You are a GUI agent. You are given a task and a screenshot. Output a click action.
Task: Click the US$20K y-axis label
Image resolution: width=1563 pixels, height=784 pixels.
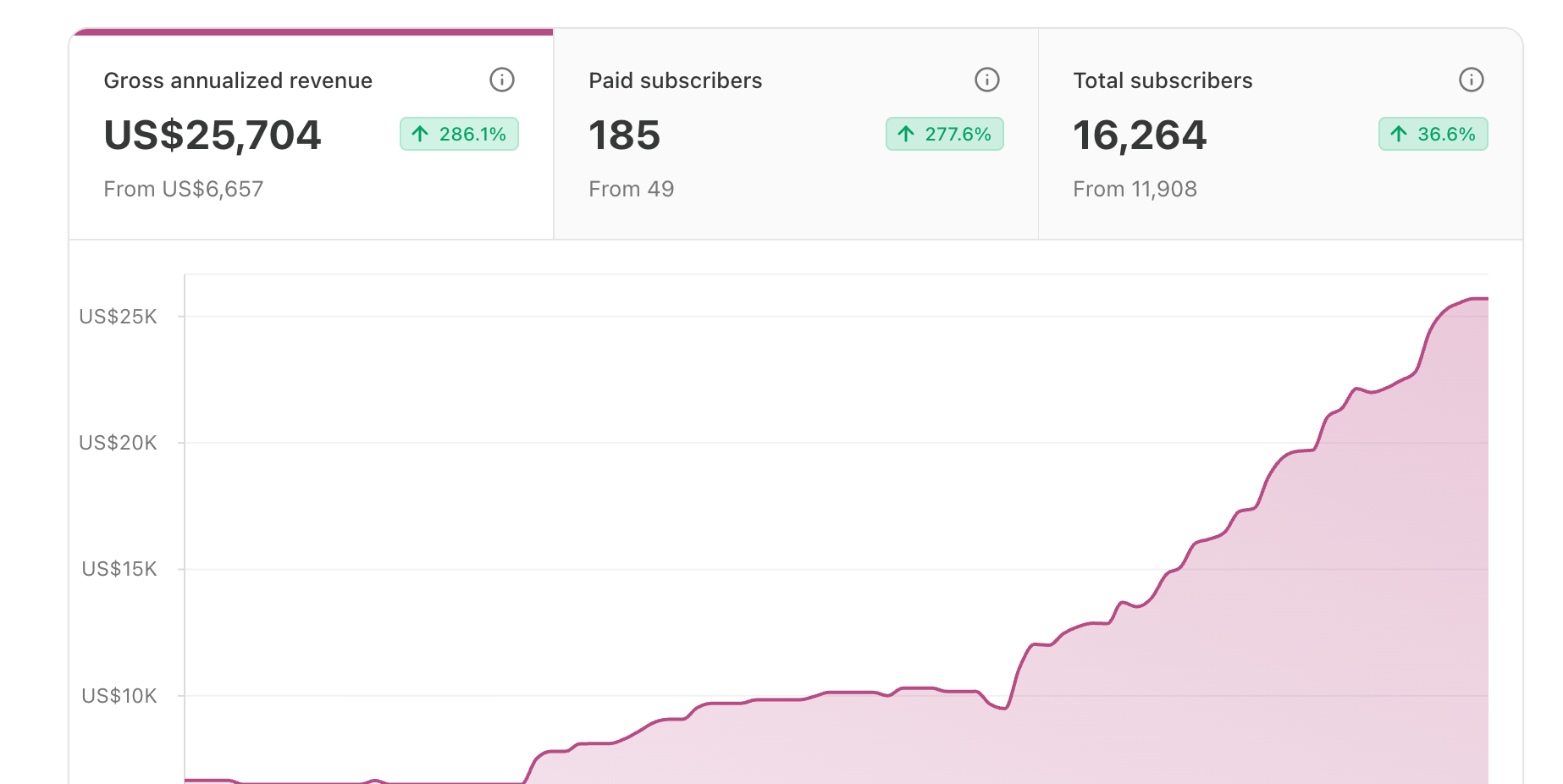click(118, 443)
